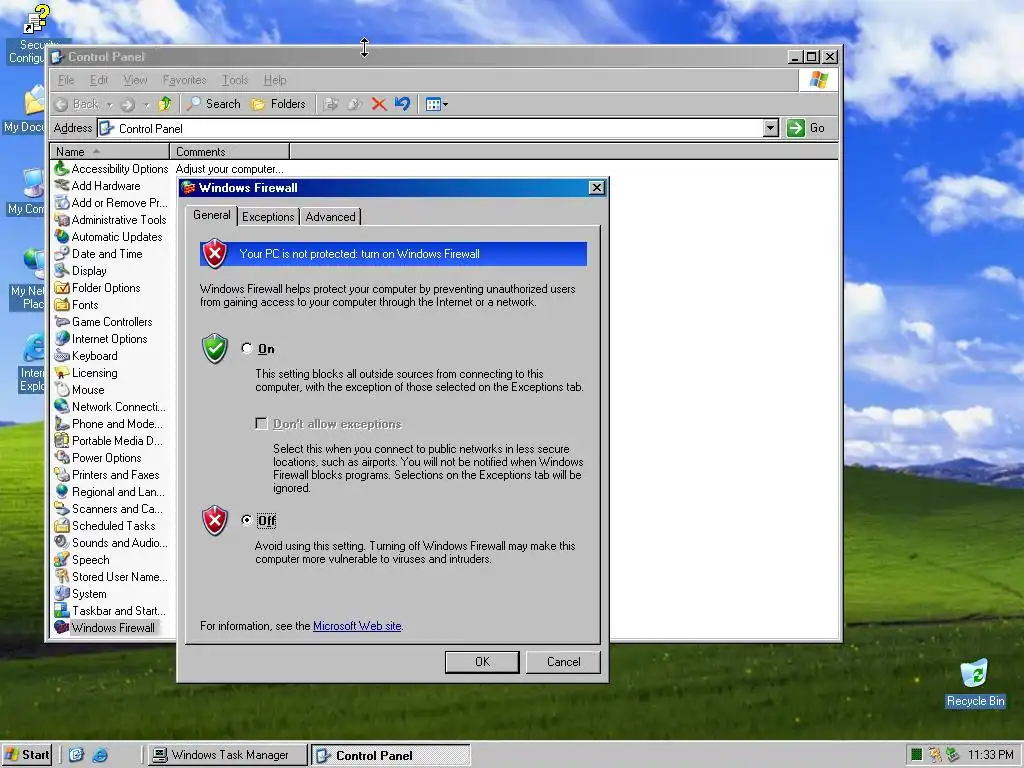Tick the Don't allow exceptions checkbox
This screenshot has height=768, width=1024.
(x=261, y=424)
